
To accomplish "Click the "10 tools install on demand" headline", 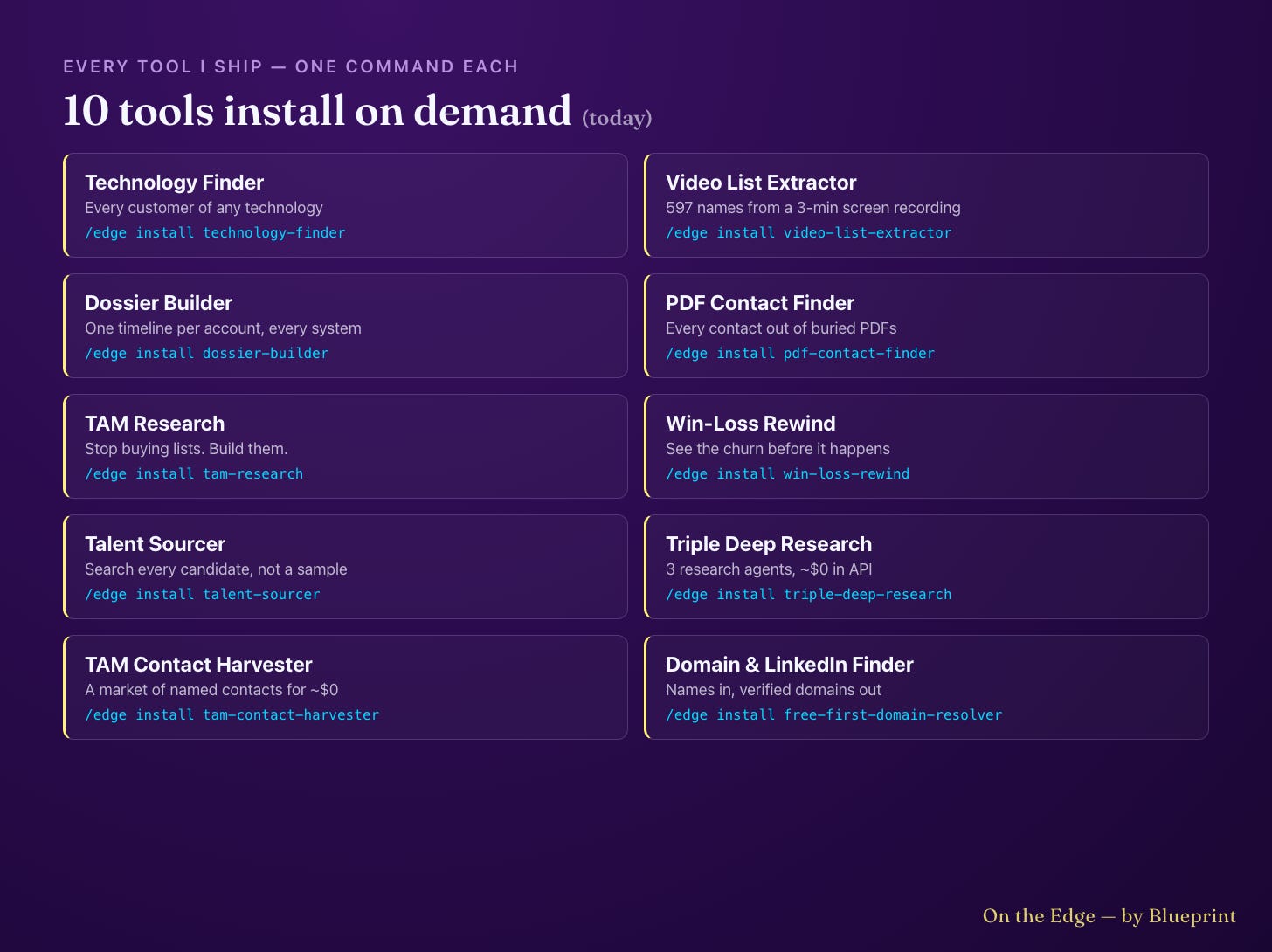I will point(317,112).
